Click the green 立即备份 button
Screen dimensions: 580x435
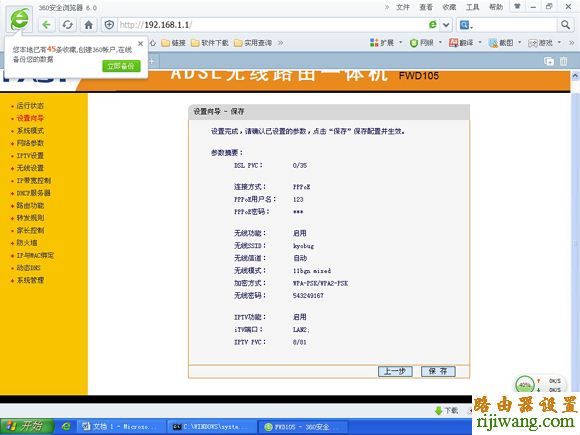coord(121,66)
